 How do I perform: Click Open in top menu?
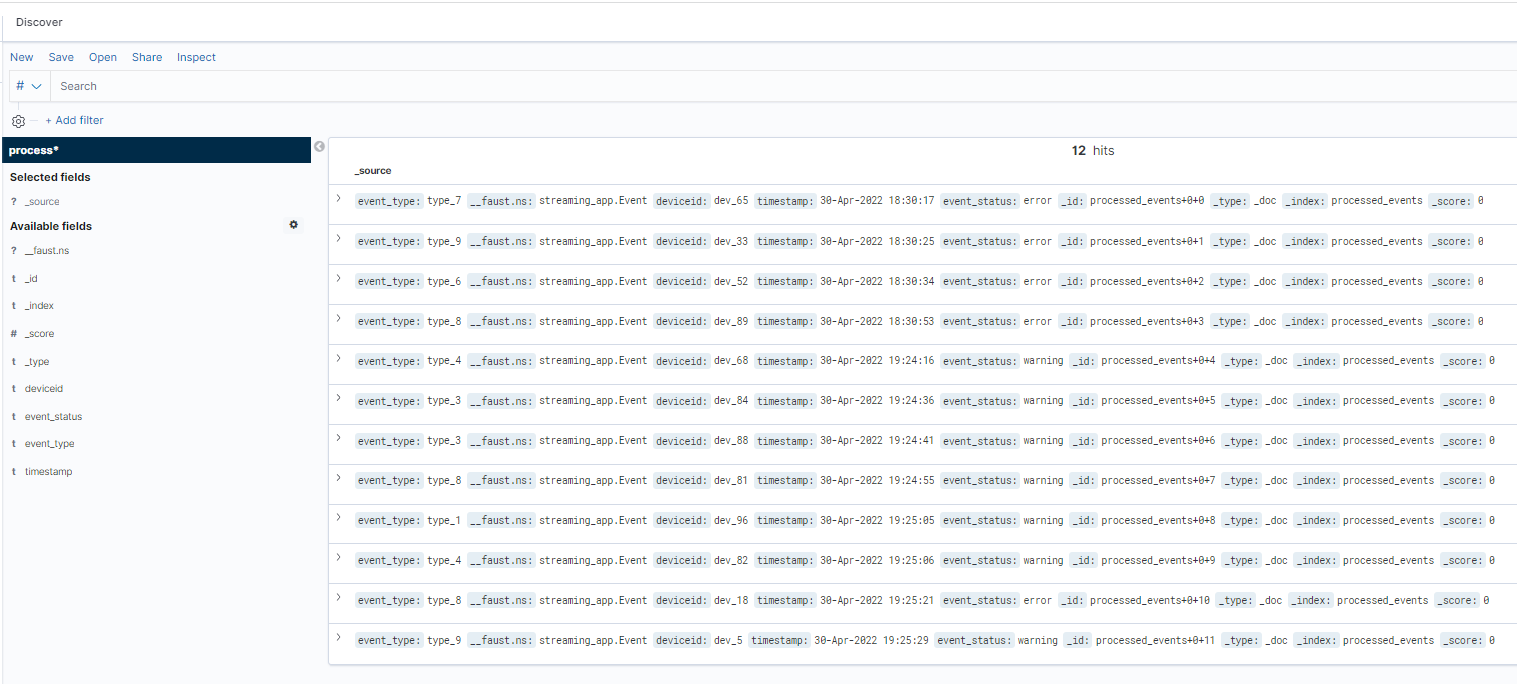(x=103, y=57)
